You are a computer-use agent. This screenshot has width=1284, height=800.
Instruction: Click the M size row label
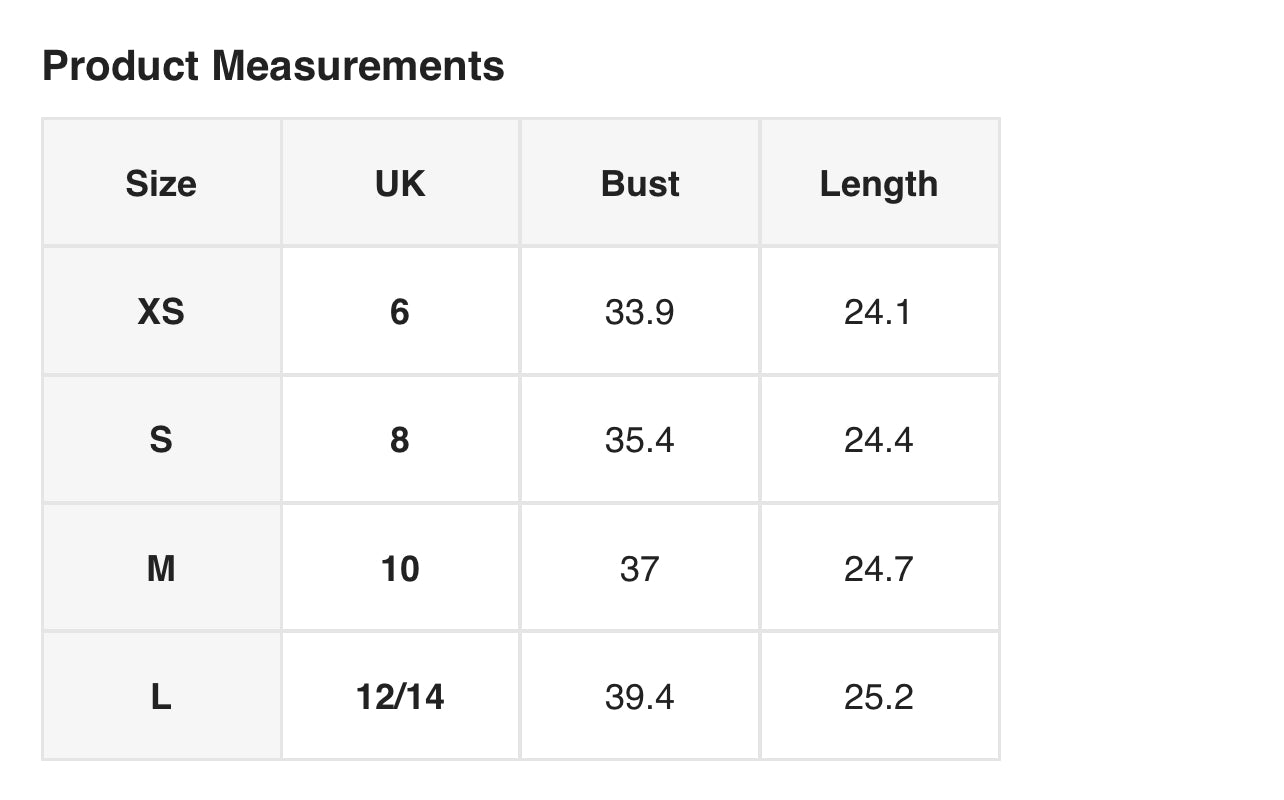coord(161,568)
